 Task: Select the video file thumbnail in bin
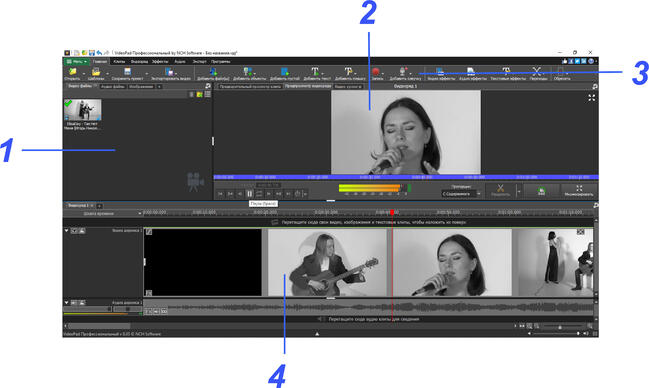point(83,110)
